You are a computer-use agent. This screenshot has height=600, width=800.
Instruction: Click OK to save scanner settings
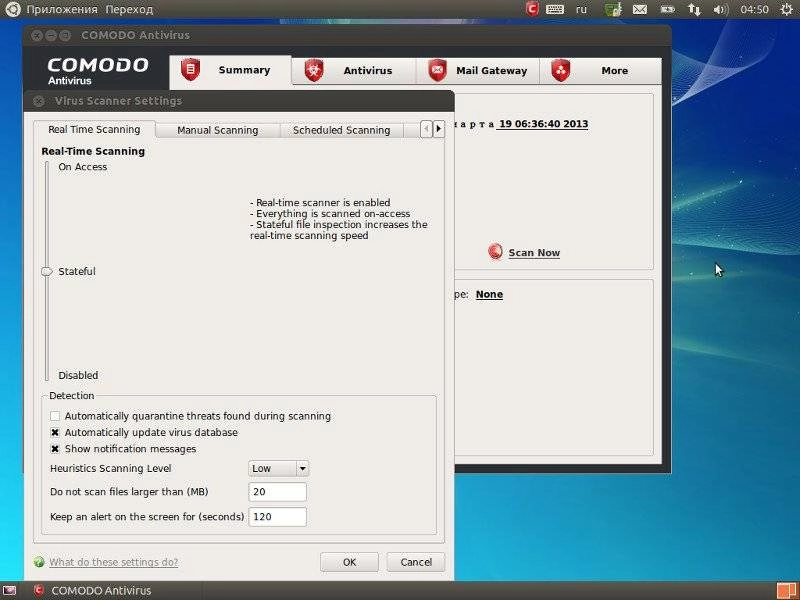tap(349, 562)
